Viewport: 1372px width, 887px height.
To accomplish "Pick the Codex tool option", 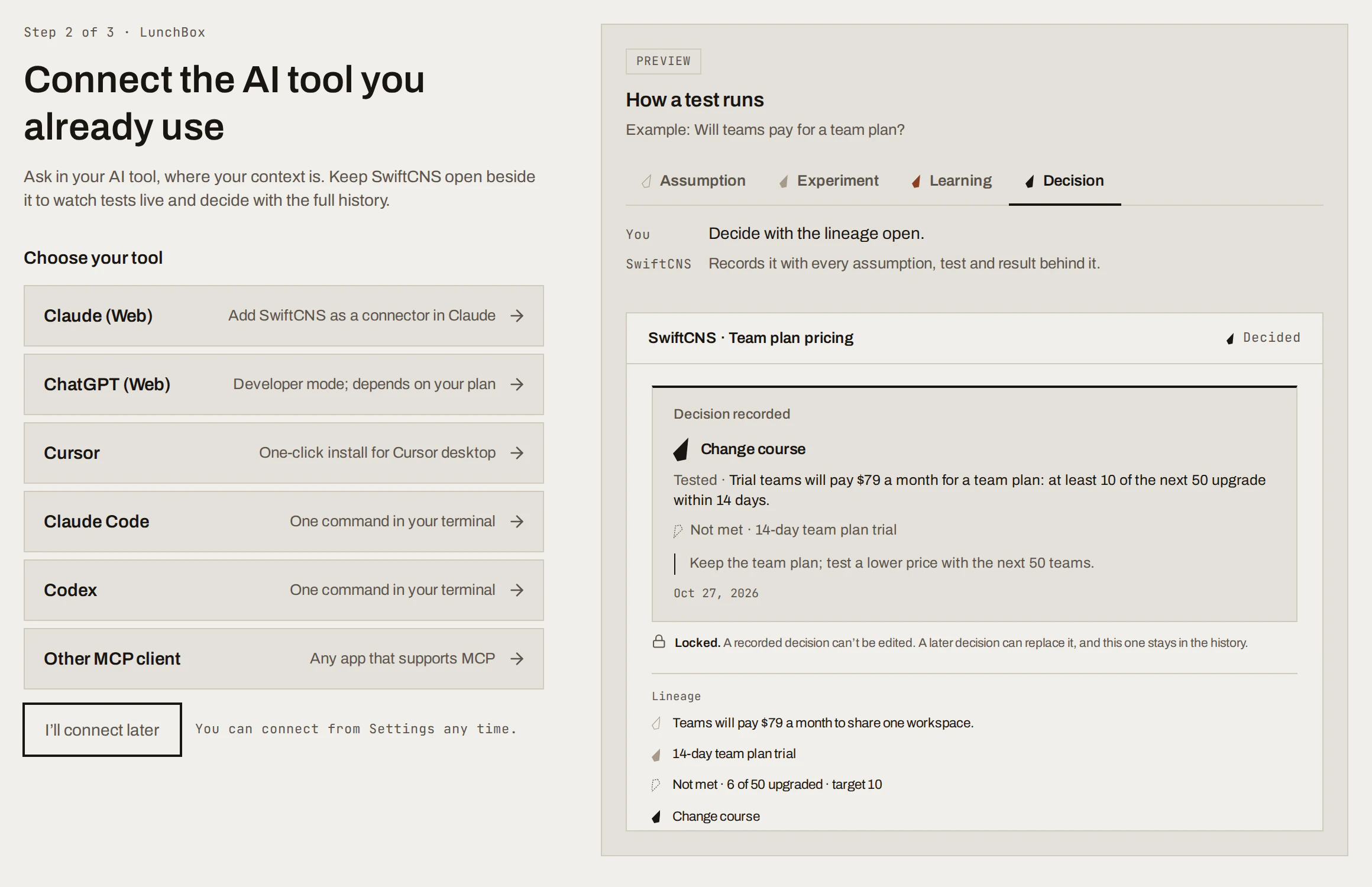I will pos(284,590).
